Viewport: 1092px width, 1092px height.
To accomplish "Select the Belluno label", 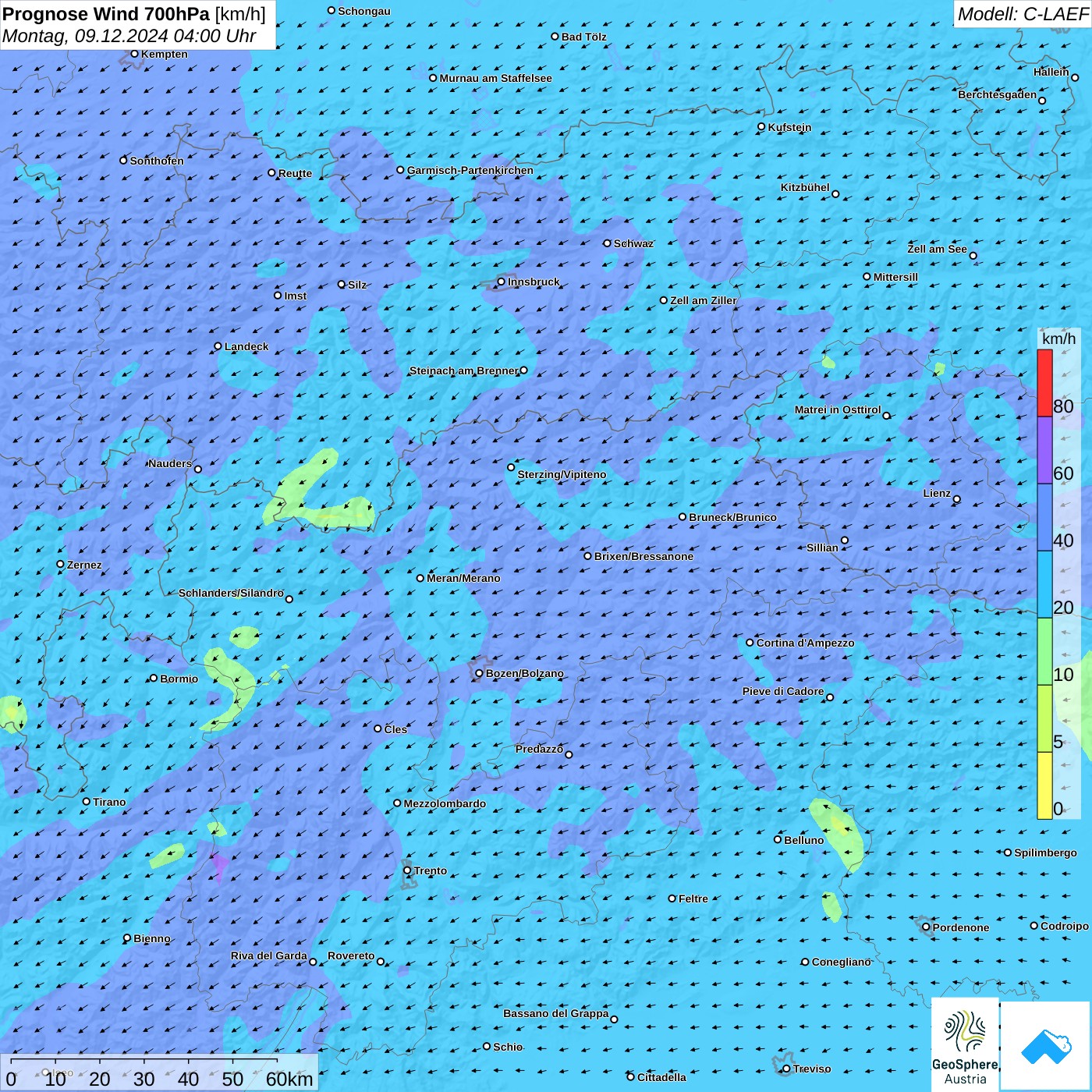I will [804, 840].
